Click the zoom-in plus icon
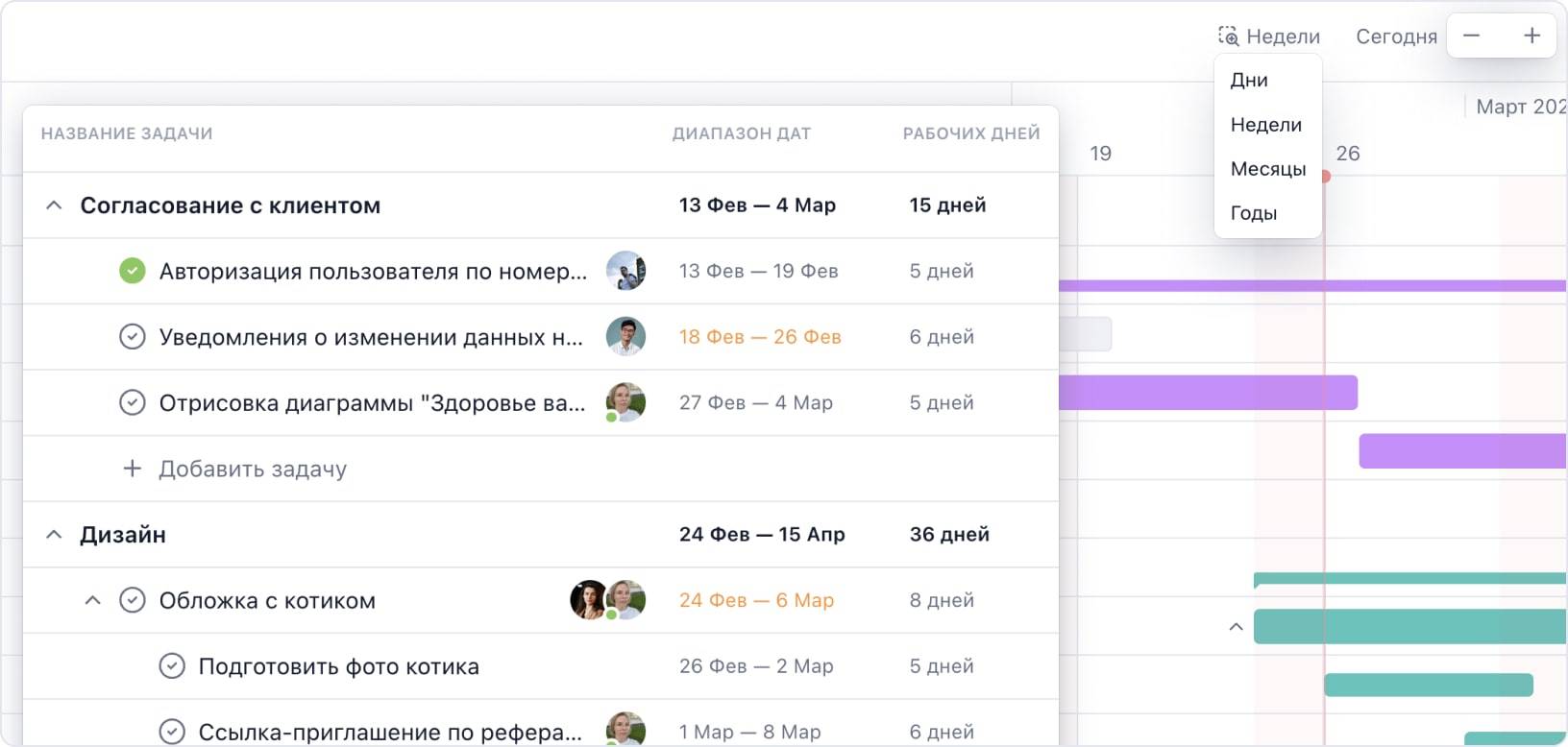 pyautogui.click(x=1531, y=36)
